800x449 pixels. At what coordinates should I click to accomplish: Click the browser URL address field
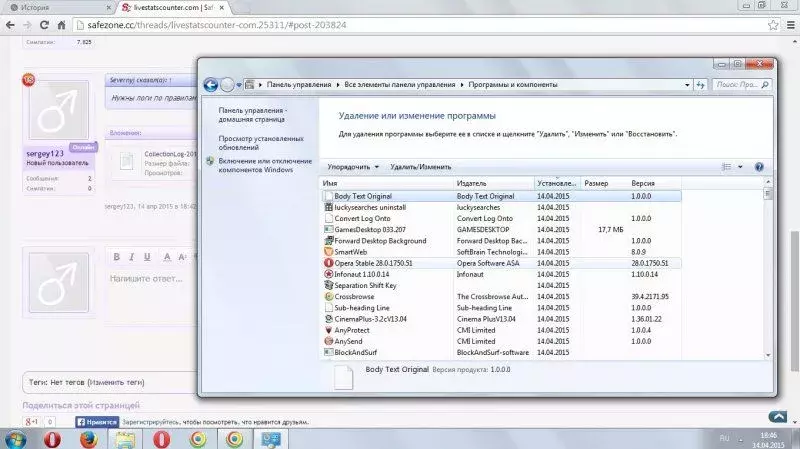pyautogui.click(x=418, y=25)
